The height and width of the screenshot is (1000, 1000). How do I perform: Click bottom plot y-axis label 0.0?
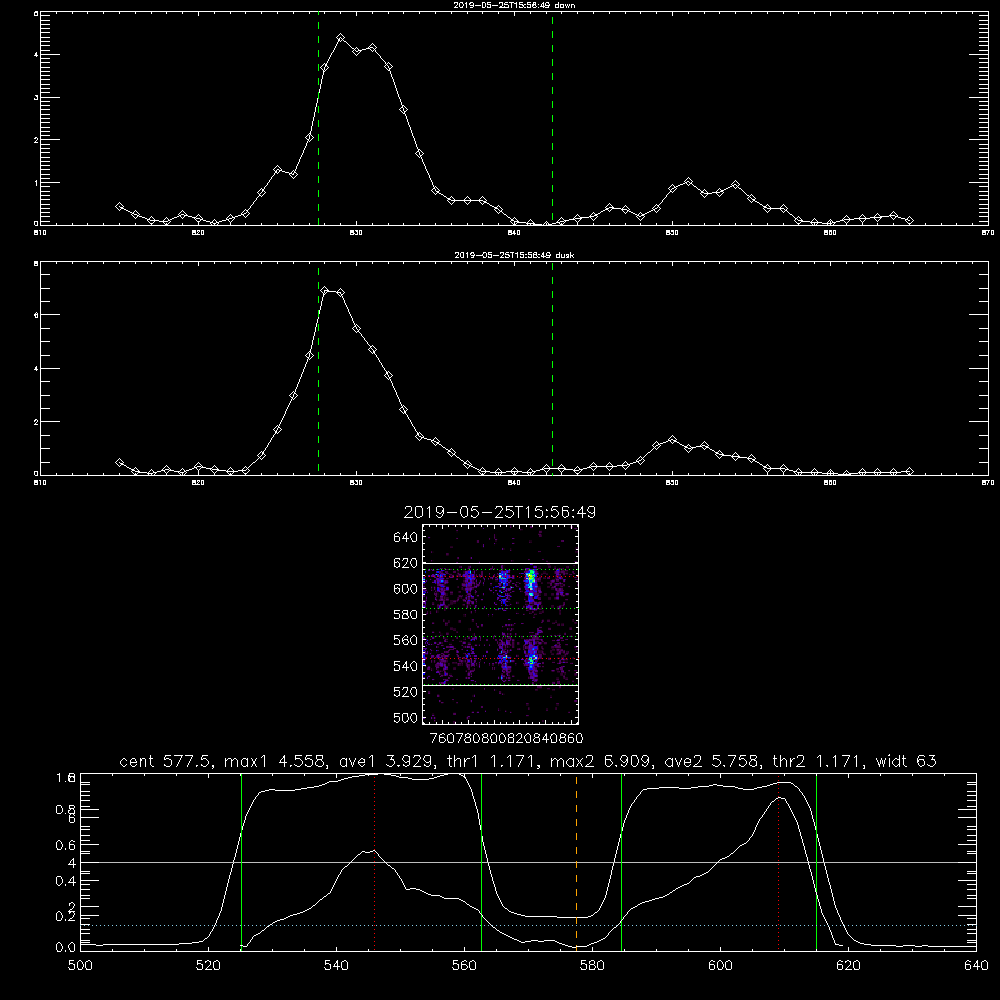66,948
